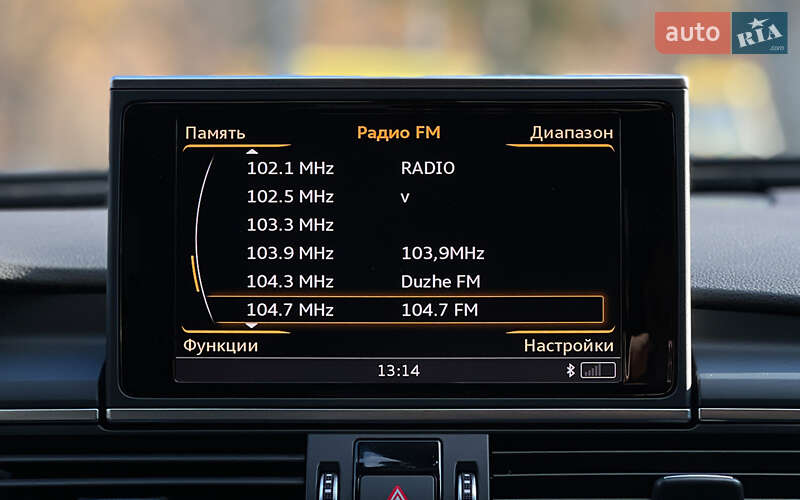Select the Радио FM title
This screenshot has height=500, width=800.
pyautogui.click(x=398, y=133)
